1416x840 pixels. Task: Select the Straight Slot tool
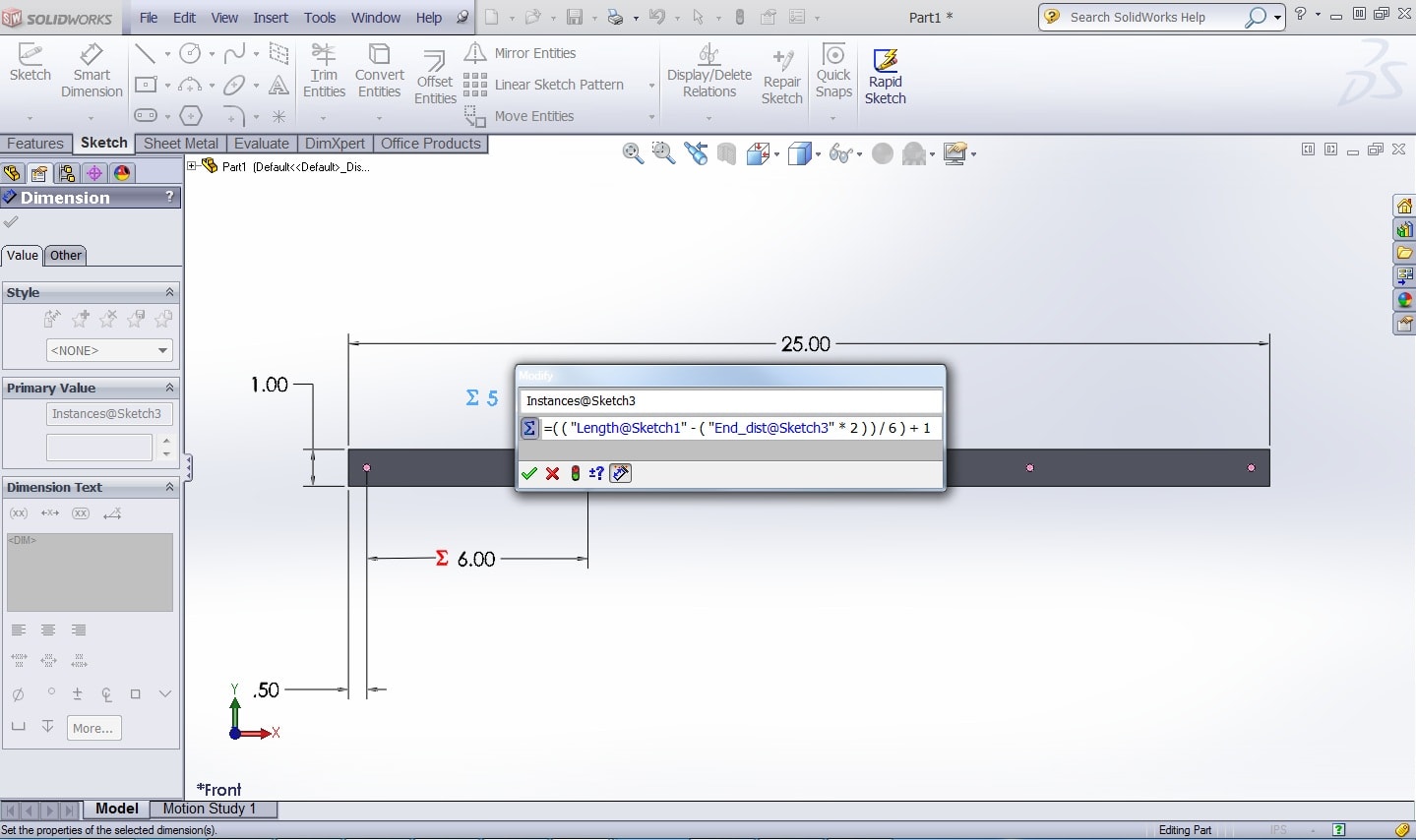(x=146, y=116)
